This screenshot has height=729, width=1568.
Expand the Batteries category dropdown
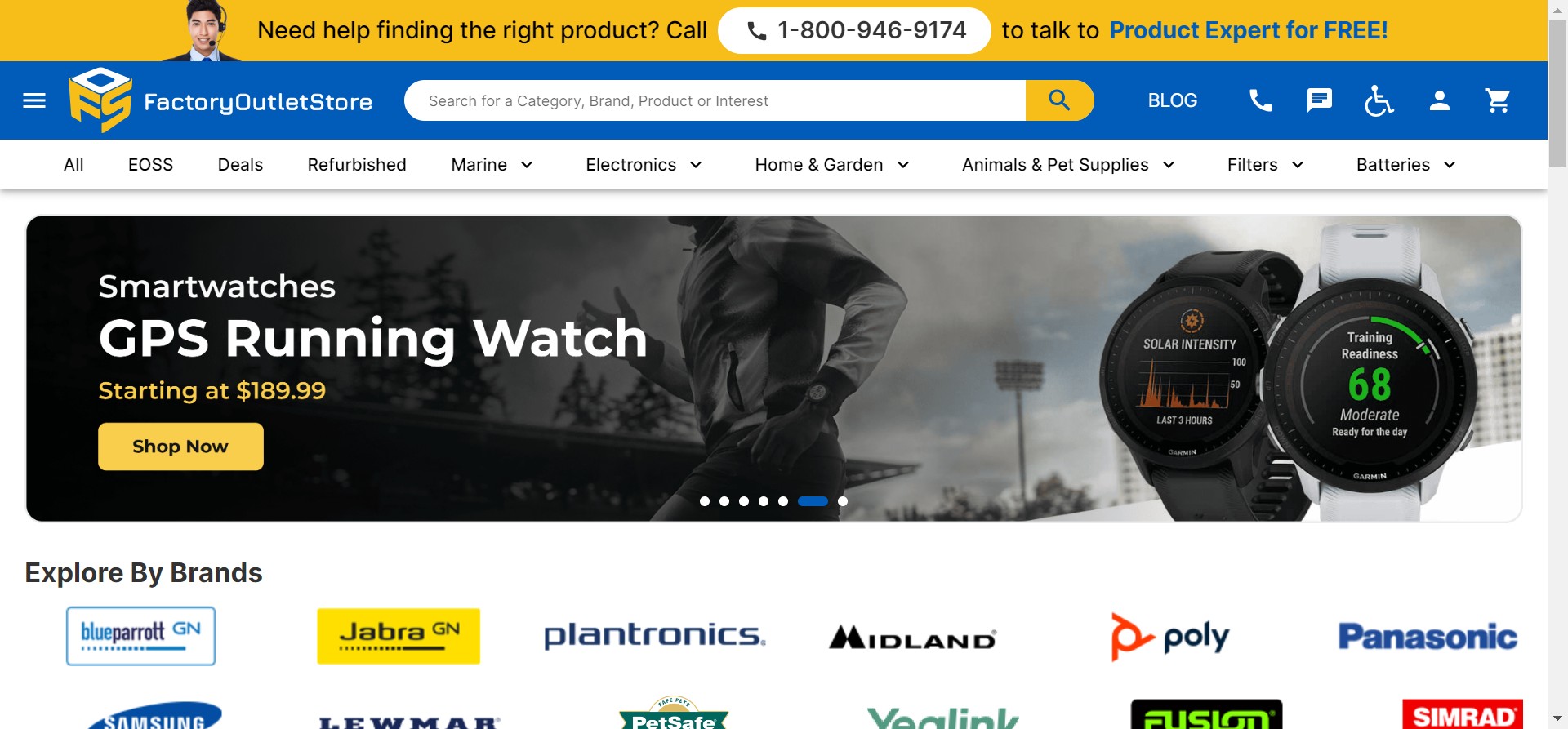[1406, 165]
